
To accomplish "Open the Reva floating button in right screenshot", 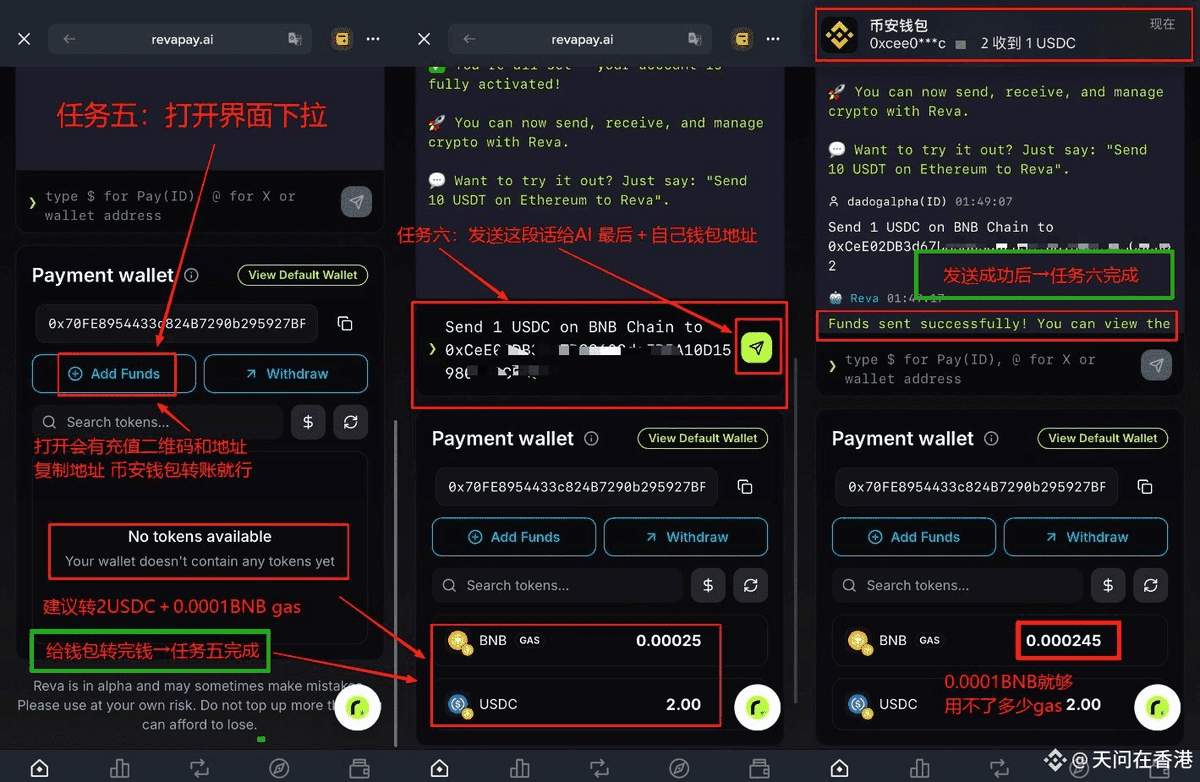I will click(1157, 708).
